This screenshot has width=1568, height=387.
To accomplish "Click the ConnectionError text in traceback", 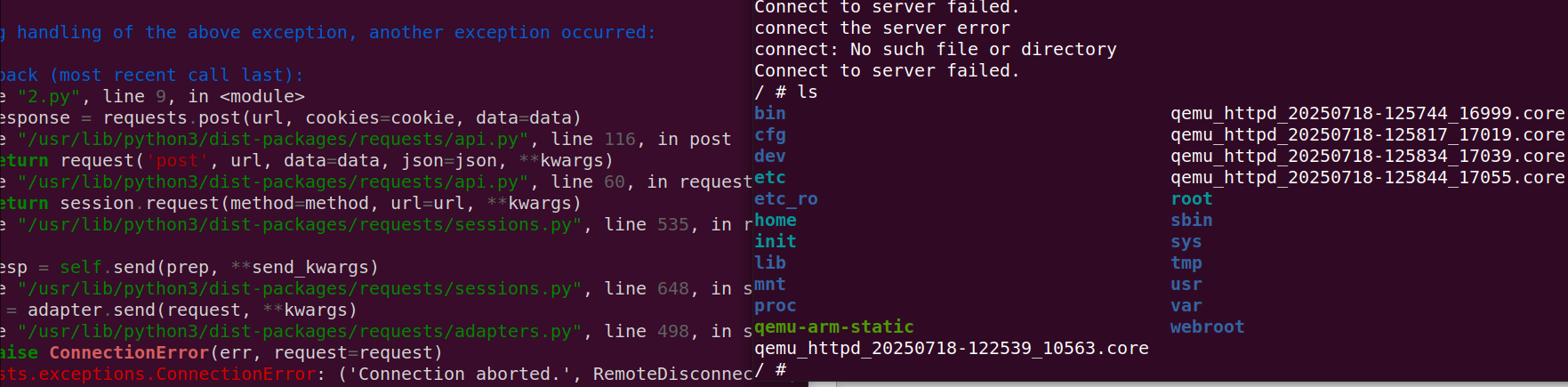I will pyautogui.click(x=129, y=353).
